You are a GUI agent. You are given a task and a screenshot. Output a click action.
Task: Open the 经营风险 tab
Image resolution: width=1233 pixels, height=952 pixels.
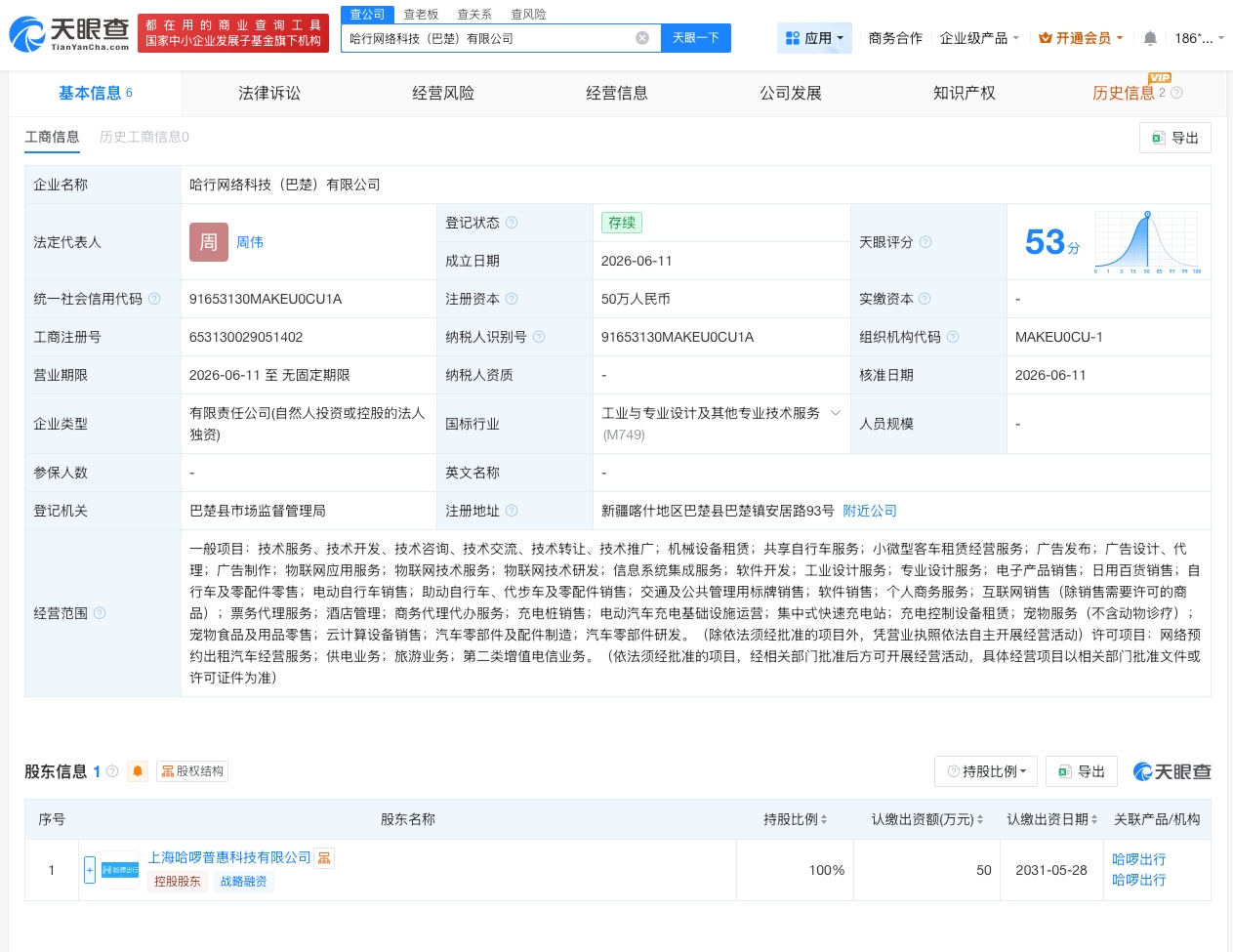pos(443,93)
